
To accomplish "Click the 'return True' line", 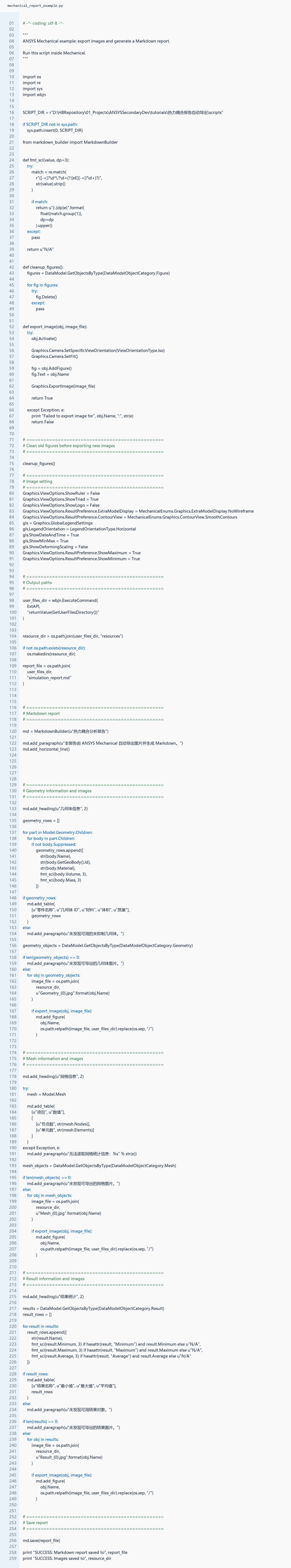I will [42, 398].
